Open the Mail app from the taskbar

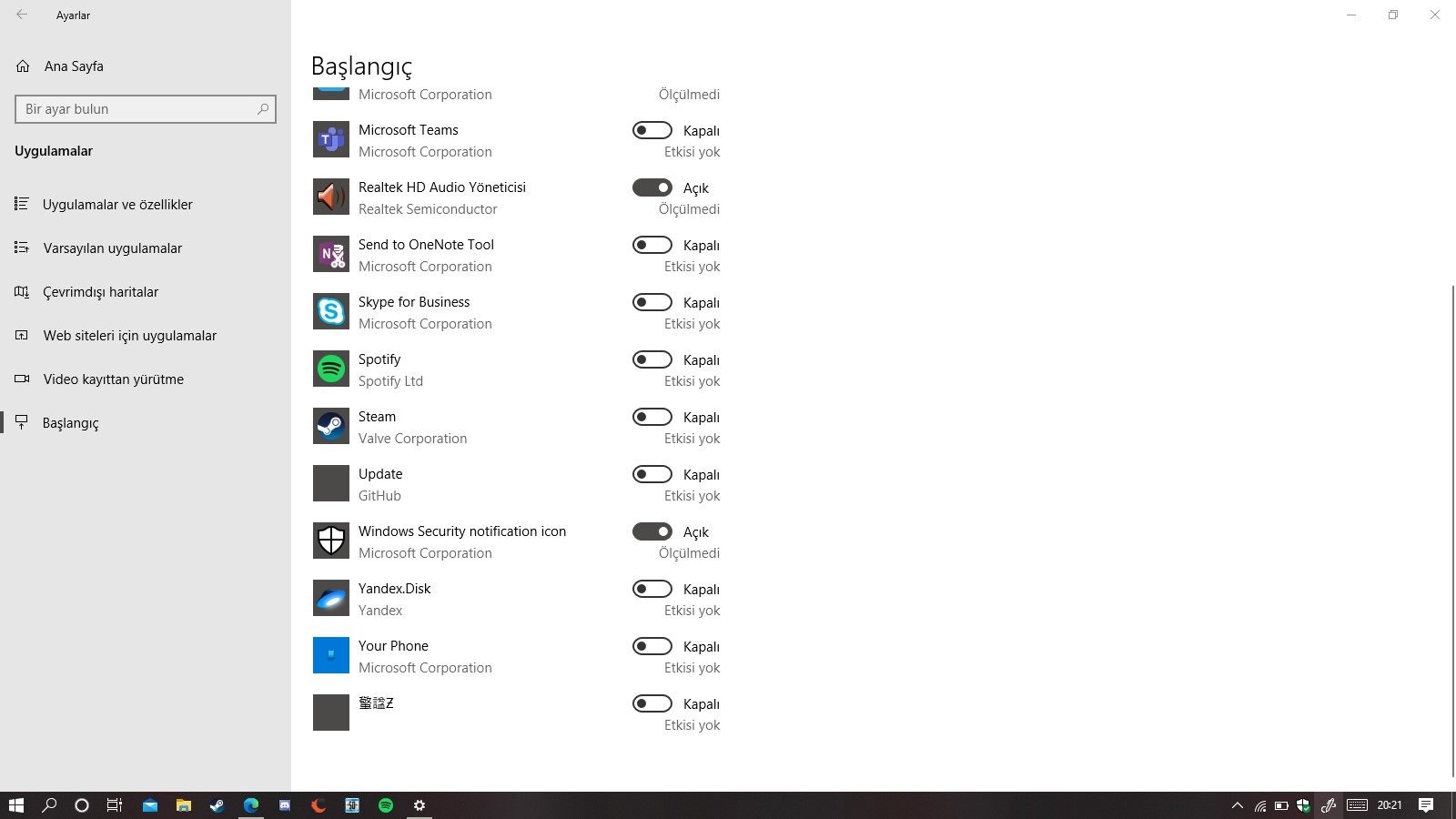click(x=150, y=805)
